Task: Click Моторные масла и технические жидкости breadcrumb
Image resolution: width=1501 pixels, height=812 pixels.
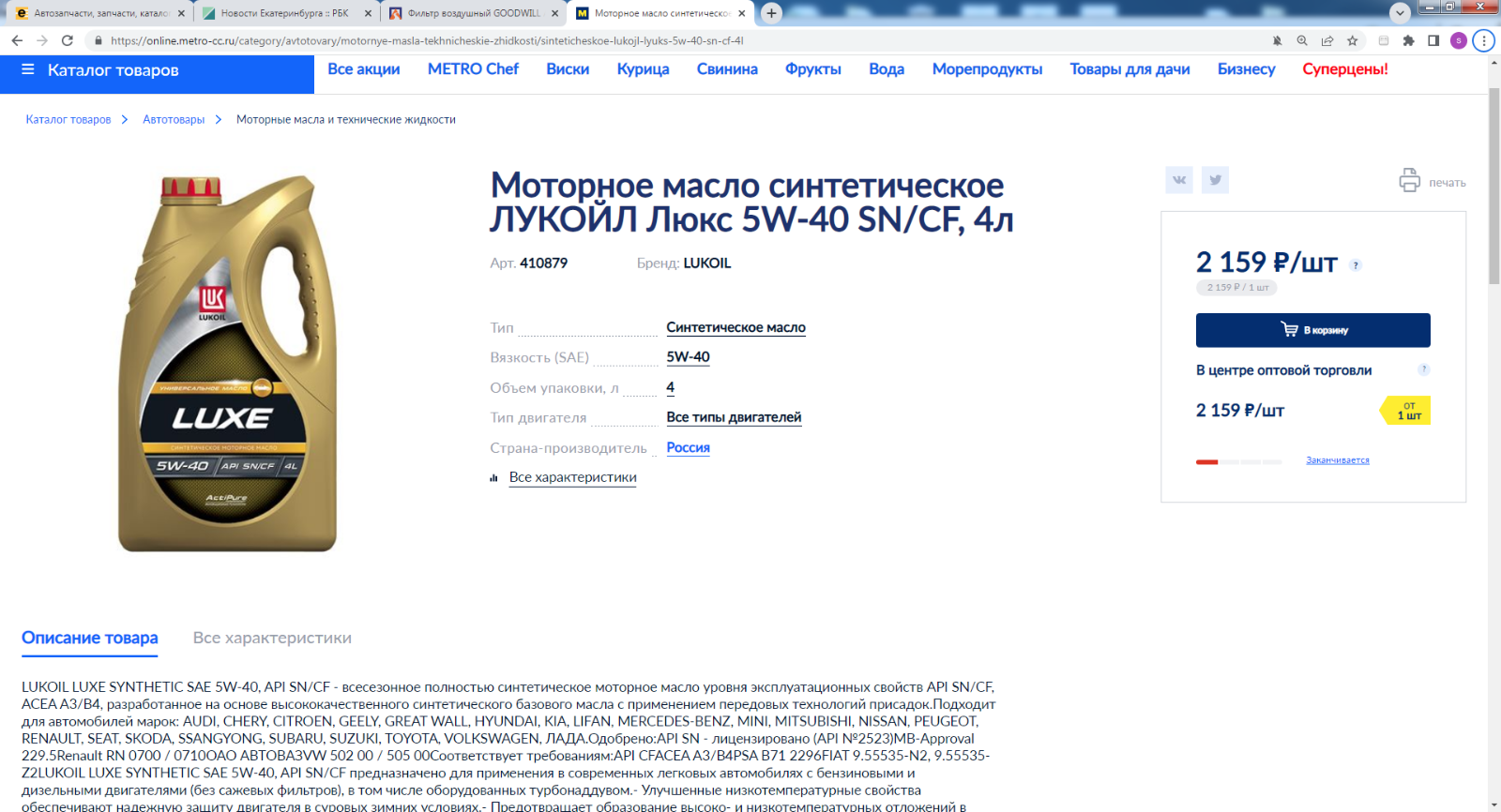Action: point(346,119)
